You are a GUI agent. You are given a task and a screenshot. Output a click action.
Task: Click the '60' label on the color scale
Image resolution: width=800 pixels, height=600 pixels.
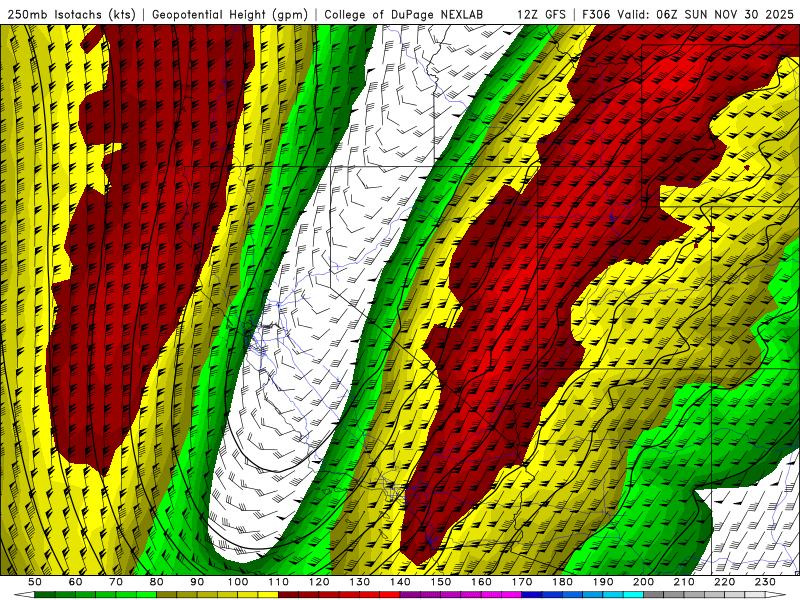coord(75,582)
